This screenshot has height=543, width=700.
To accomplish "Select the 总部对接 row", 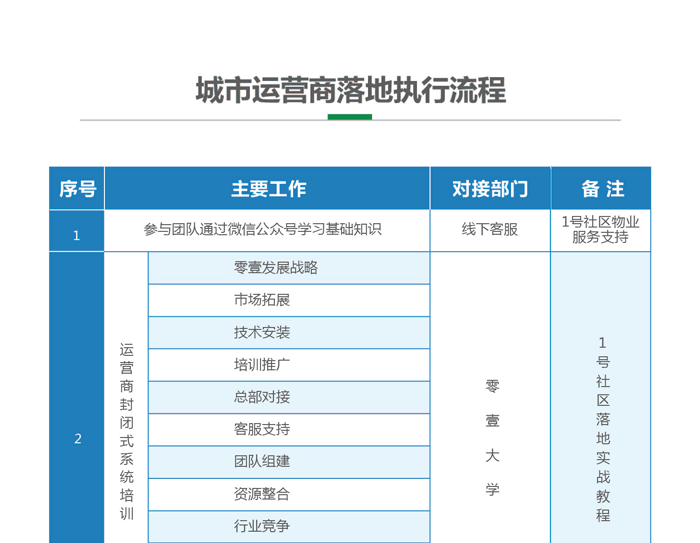I will [289, 397].
